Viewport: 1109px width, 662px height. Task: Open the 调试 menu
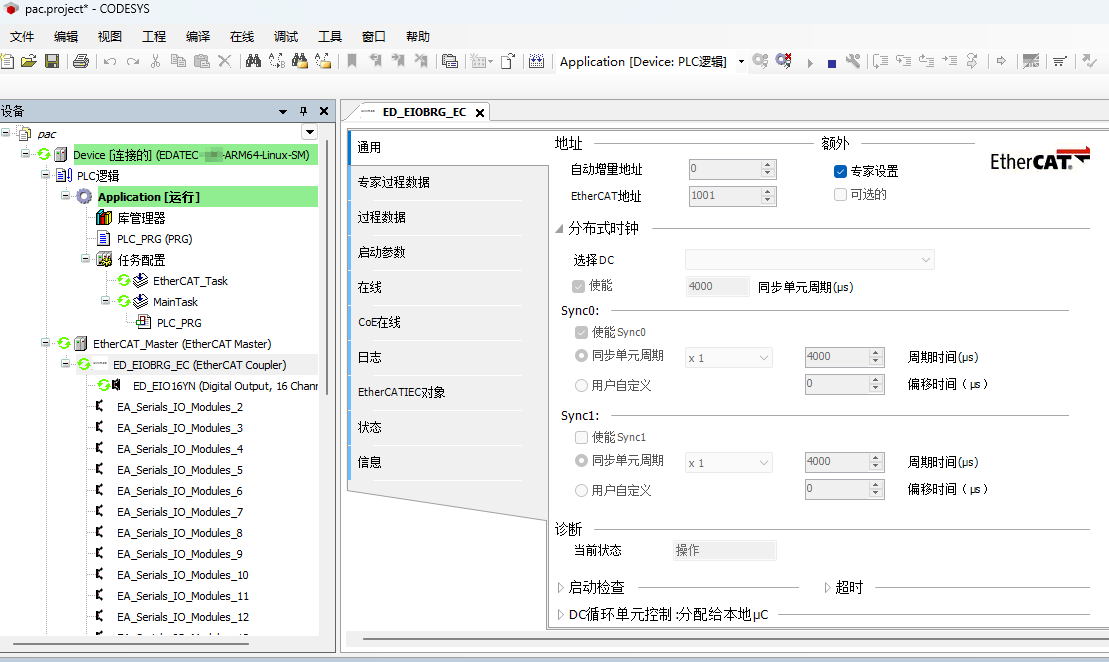click(286, 36)
